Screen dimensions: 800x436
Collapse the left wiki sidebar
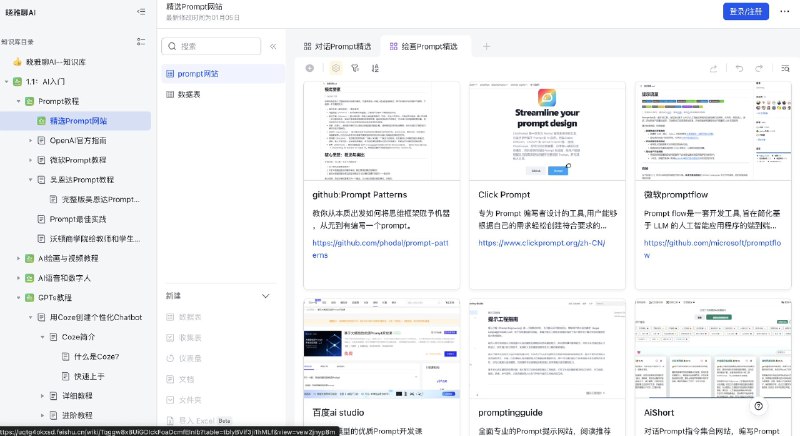[141, 12]
